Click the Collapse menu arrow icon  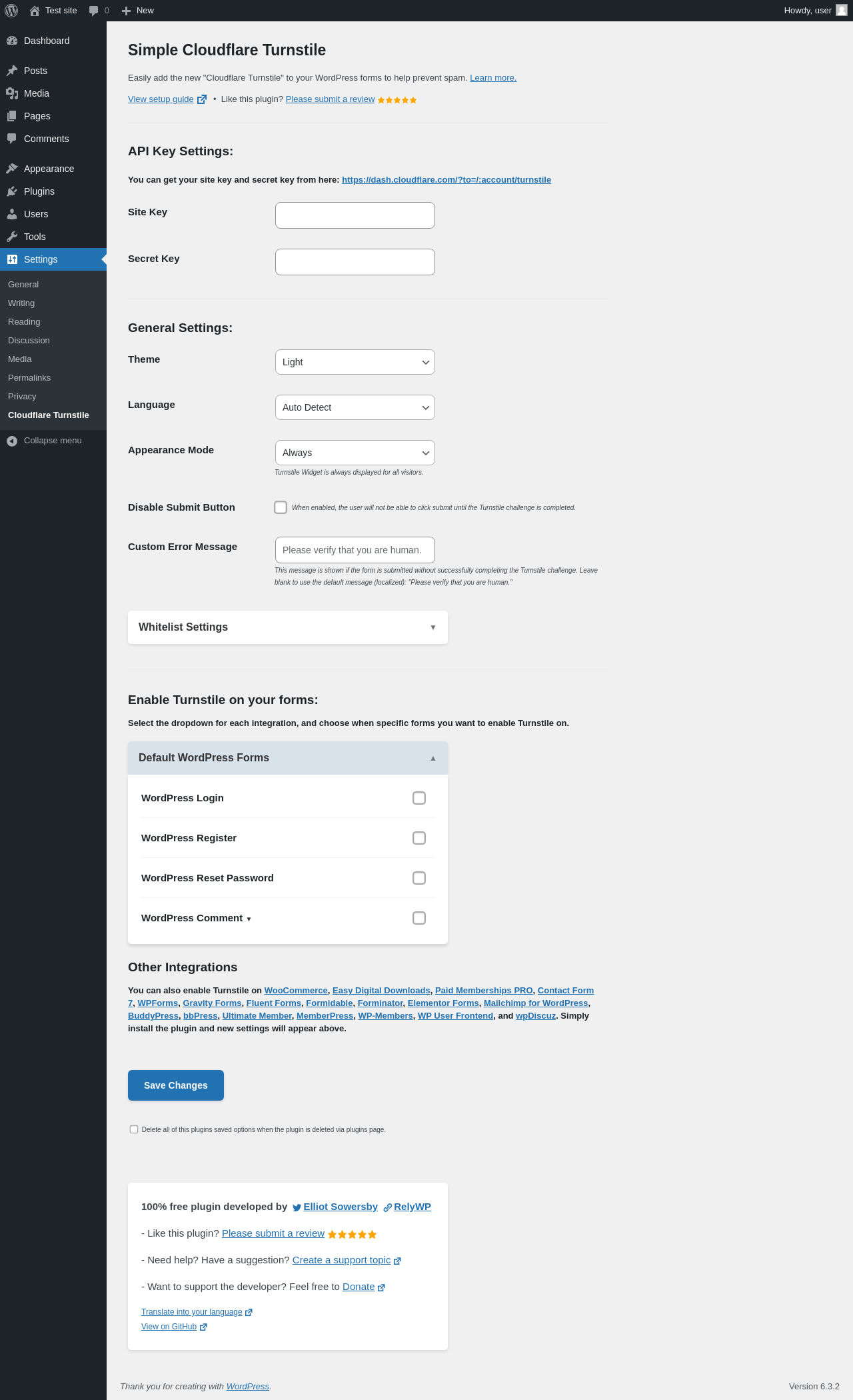12,441
